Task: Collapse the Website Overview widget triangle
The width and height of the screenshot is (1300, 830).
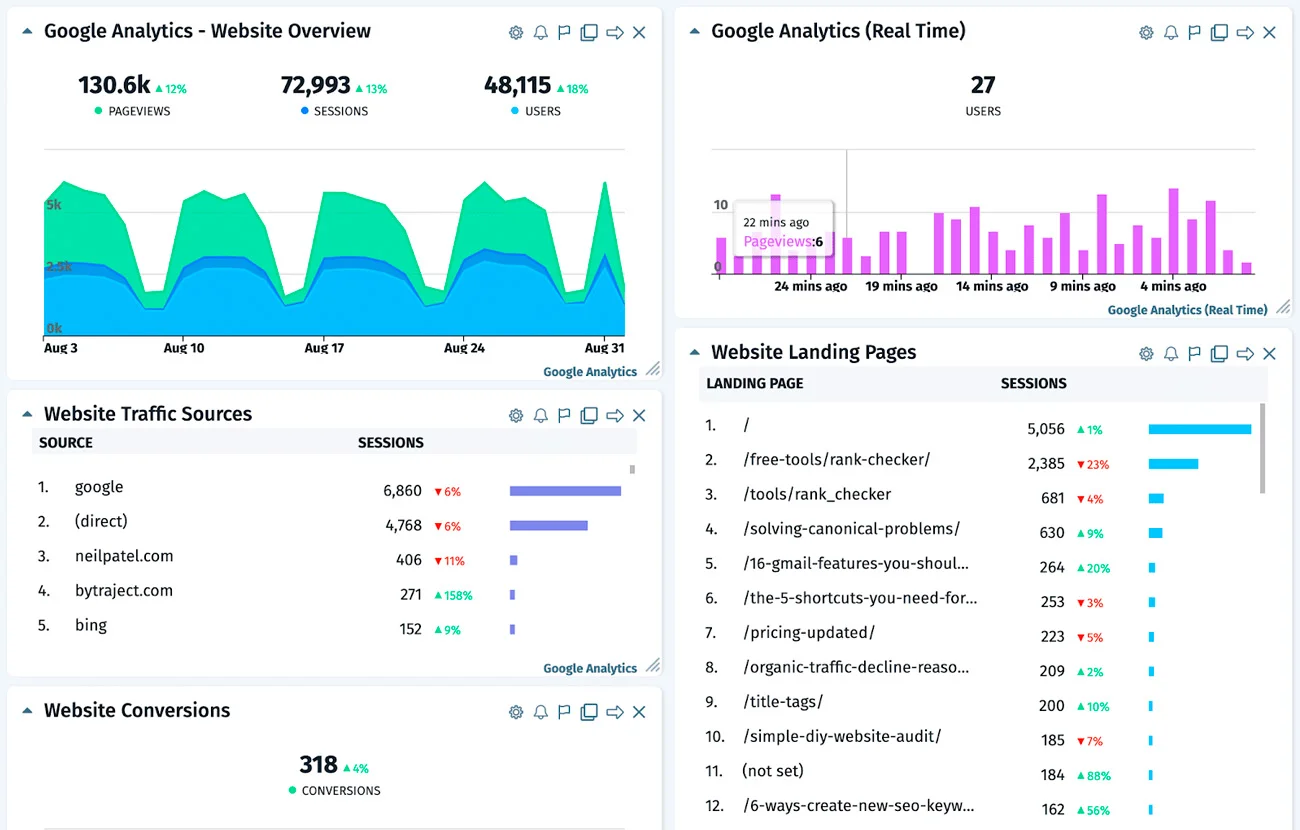Action: 26,32
